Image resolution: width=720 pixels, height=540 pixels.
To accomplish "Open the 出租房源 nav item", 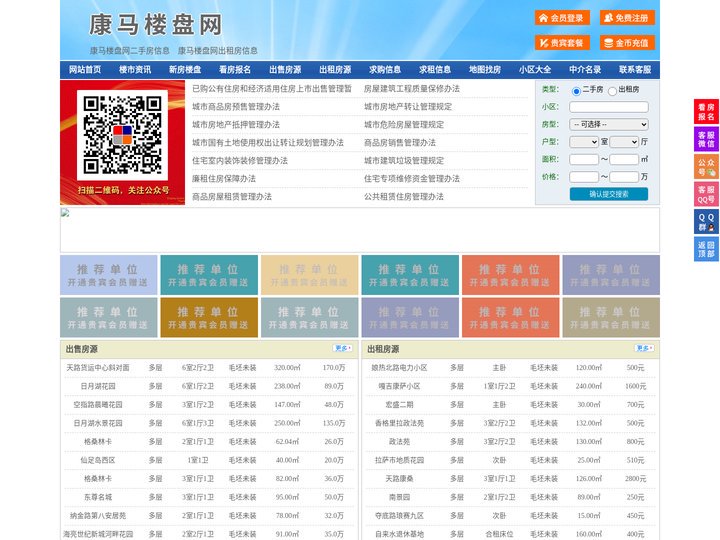I will click(x=335, y=70).
